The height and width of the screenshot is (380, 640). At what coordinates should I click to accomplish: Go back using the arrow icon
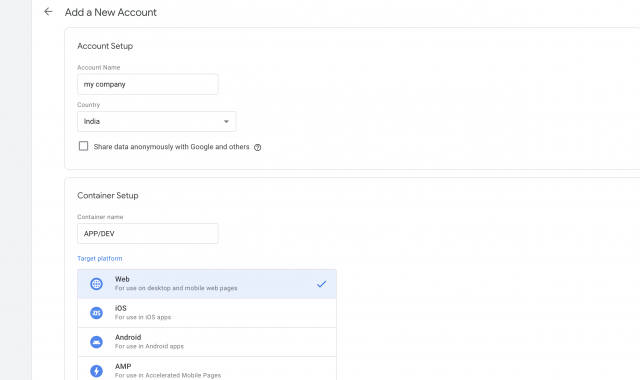[48, 12]
